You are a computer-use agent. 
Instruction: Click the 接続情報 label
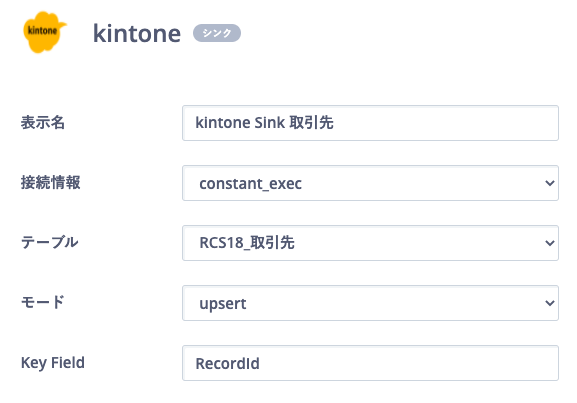click(50, 183)
